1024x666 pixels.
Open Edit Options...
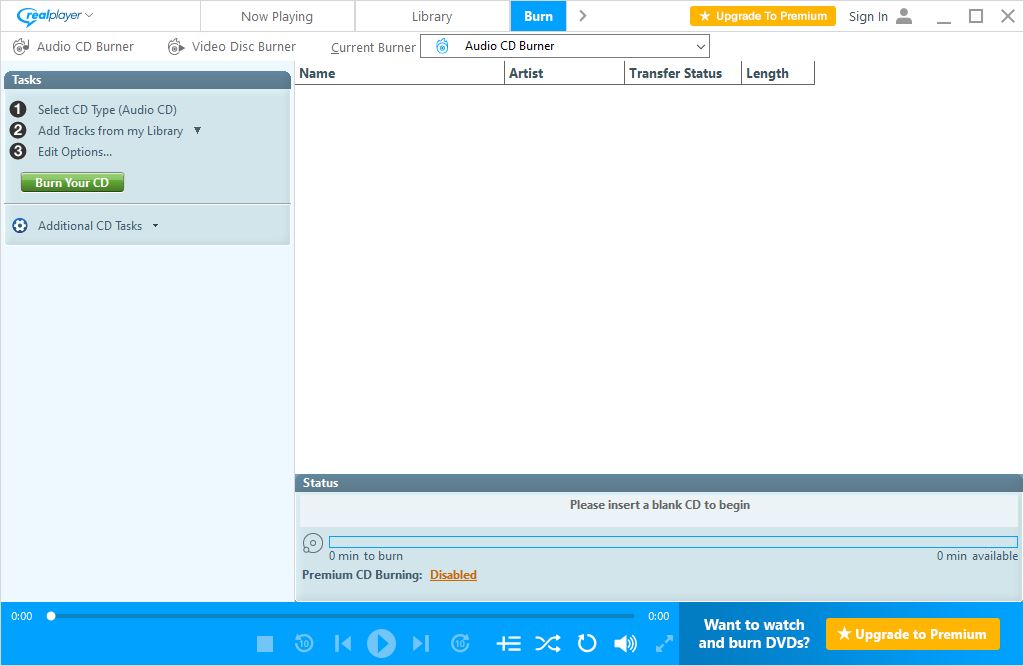[74, 151]
